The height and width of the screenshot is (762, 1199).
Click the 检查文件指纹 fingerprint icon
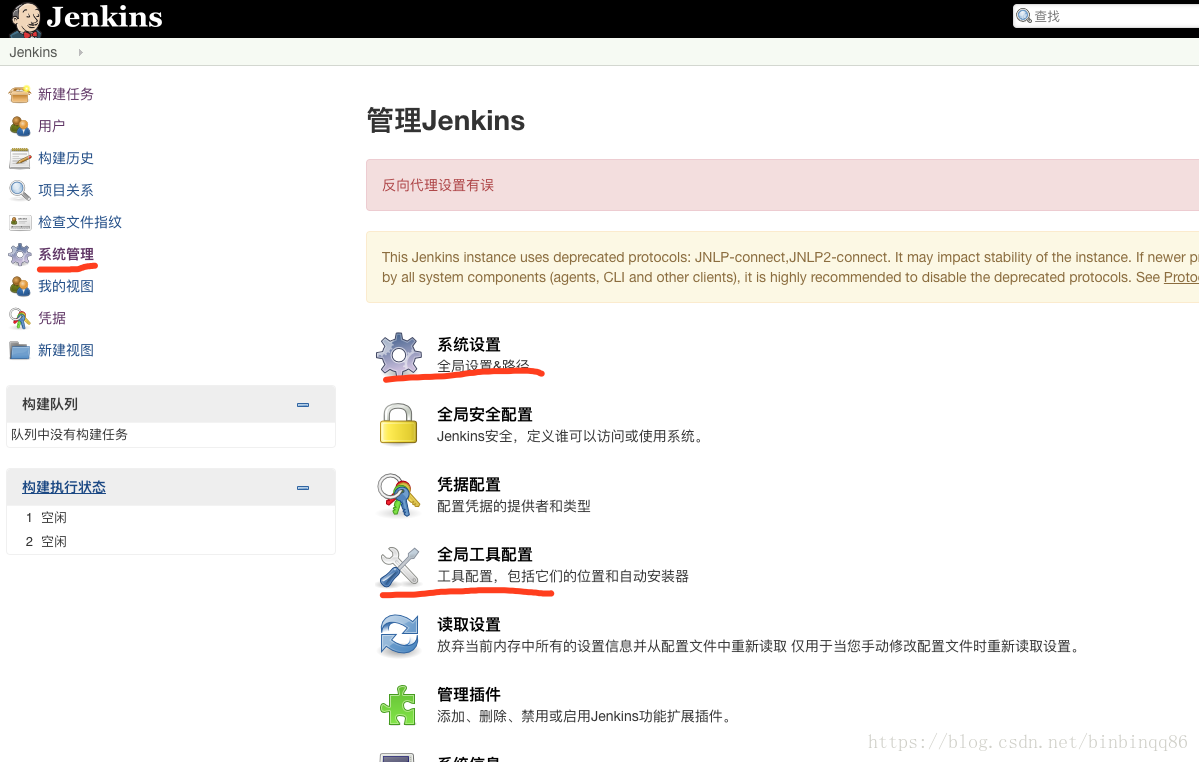pyautogui.click(x=22, y=222)
